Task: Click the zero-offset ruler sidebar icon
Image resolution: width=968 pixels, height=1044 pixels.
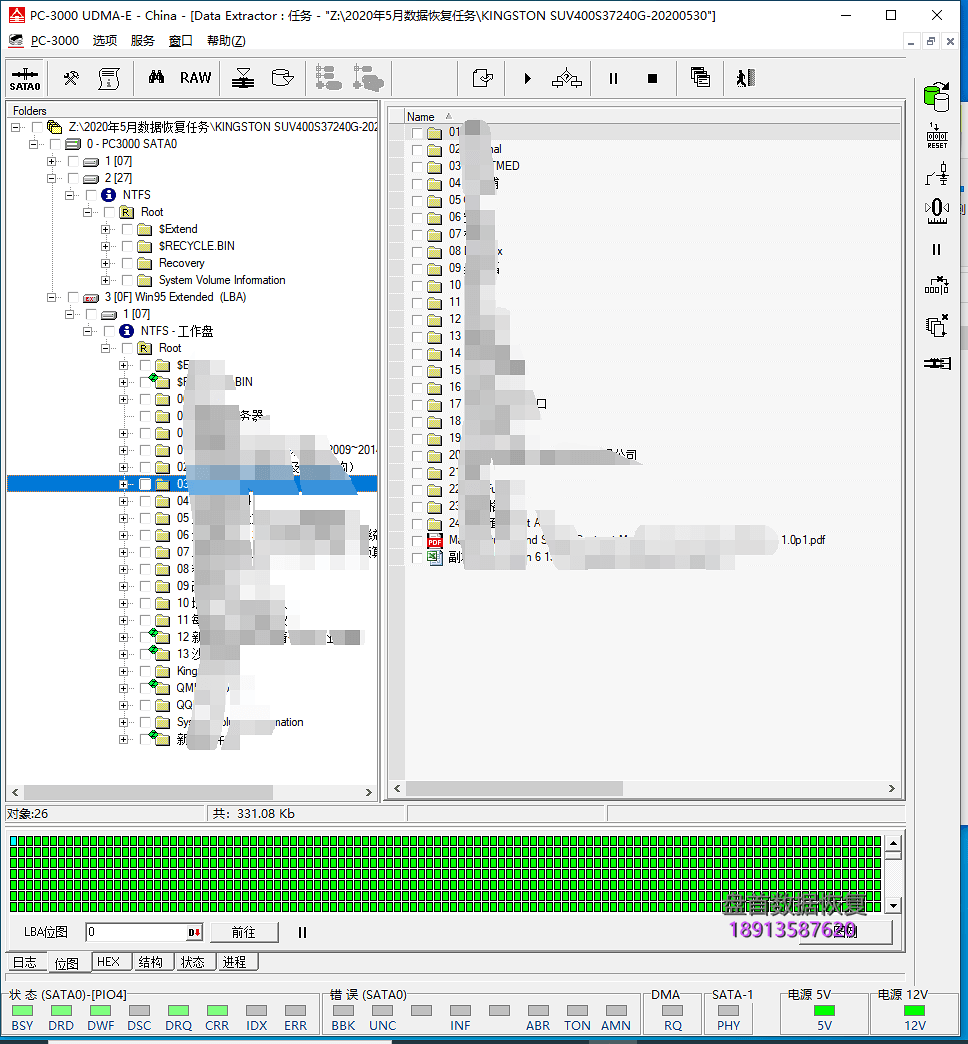Action: pos(937,211)
